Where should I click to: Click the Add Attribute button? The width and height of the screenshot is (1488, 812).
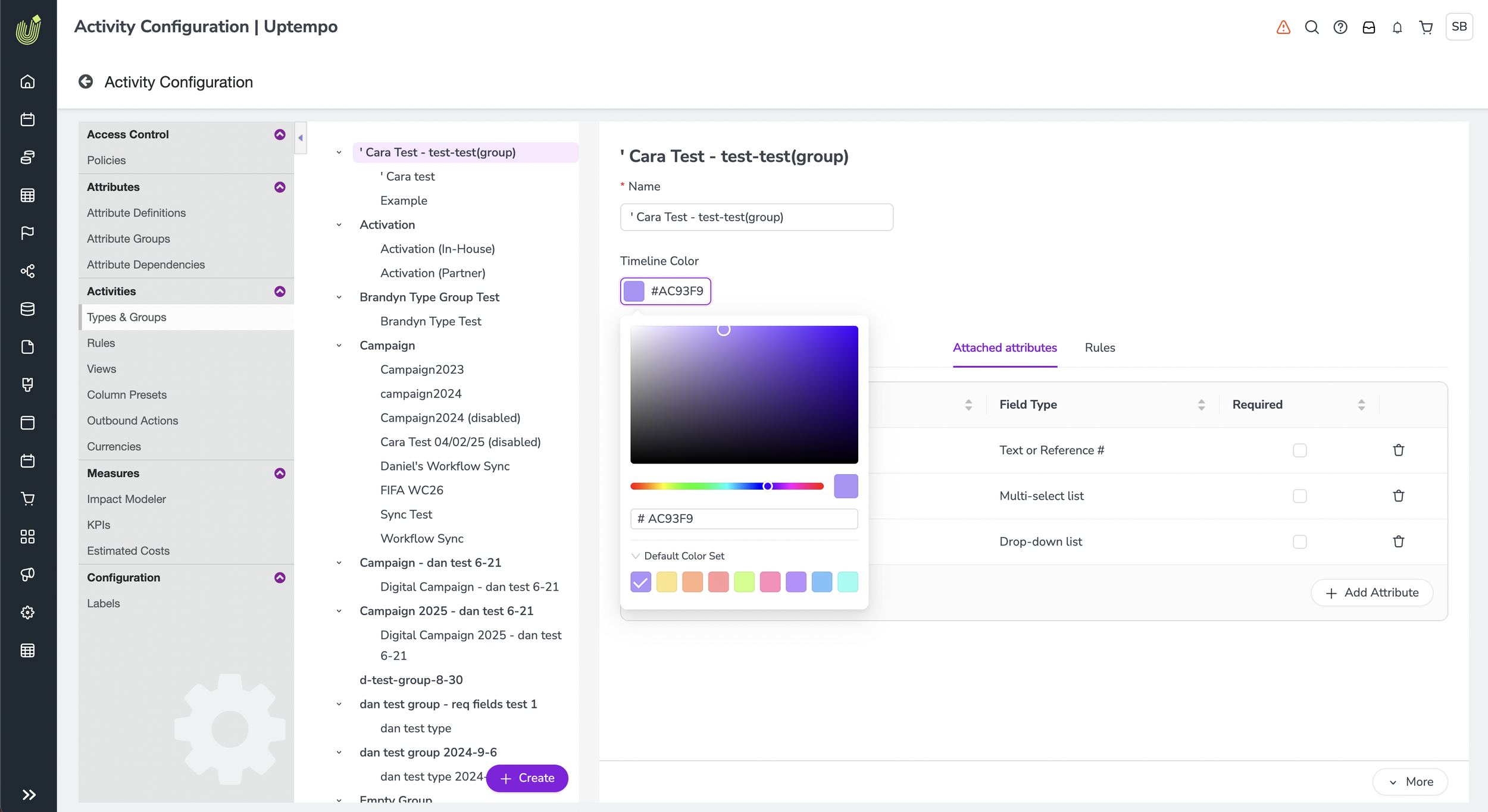(x=1371, y=592)
